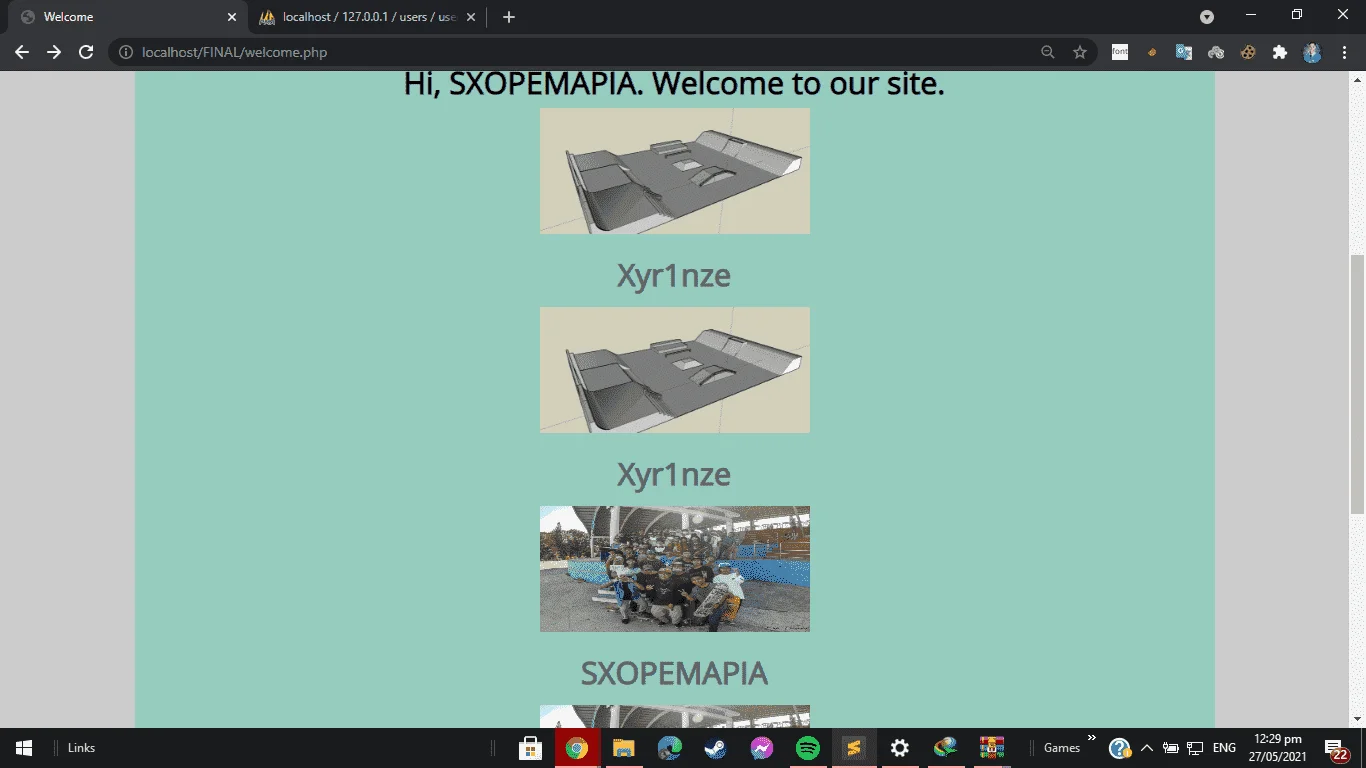Click the scrollbar up arrow
1366x768 pixels.
(1357, 79)
